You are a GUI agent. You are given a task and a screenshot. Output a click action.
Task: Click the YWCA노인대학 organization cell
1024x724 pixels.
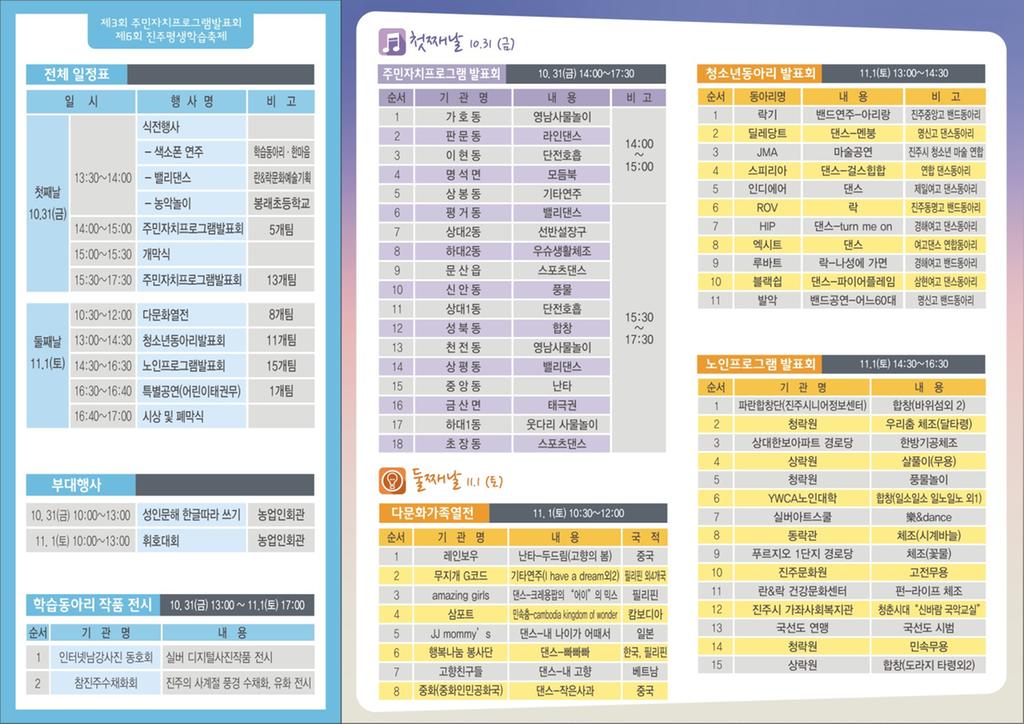pyautogui.click(x=802, y=498)
